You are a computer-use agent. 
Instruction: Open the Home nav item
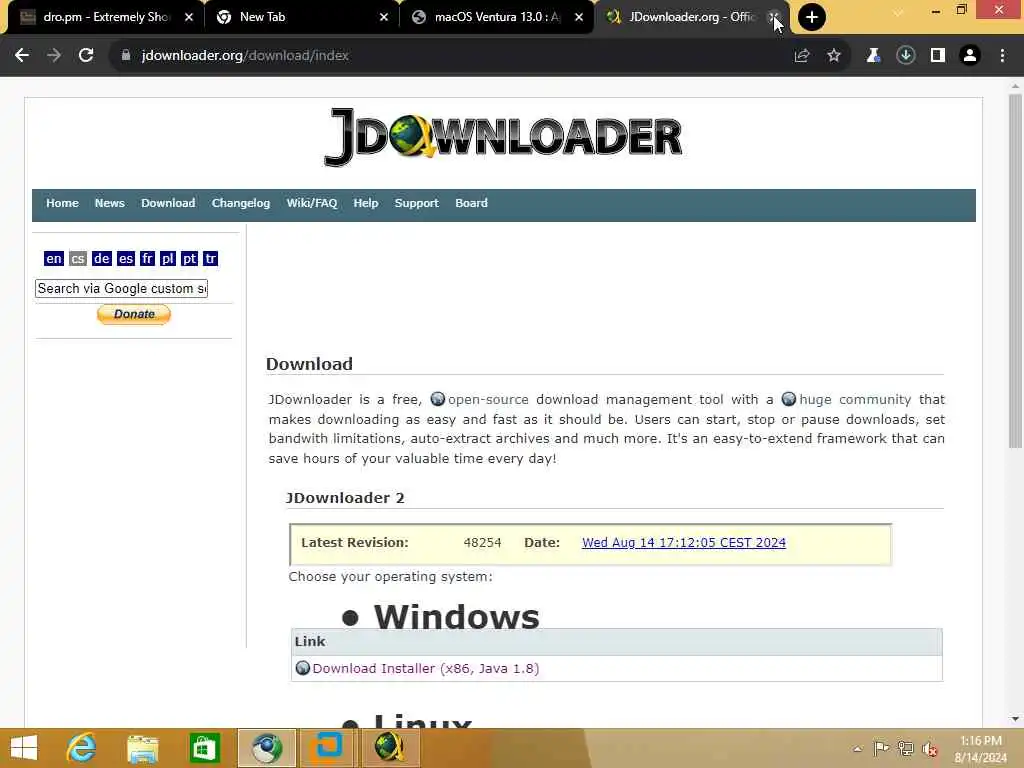pyautogui.click(x=62, y=203)
